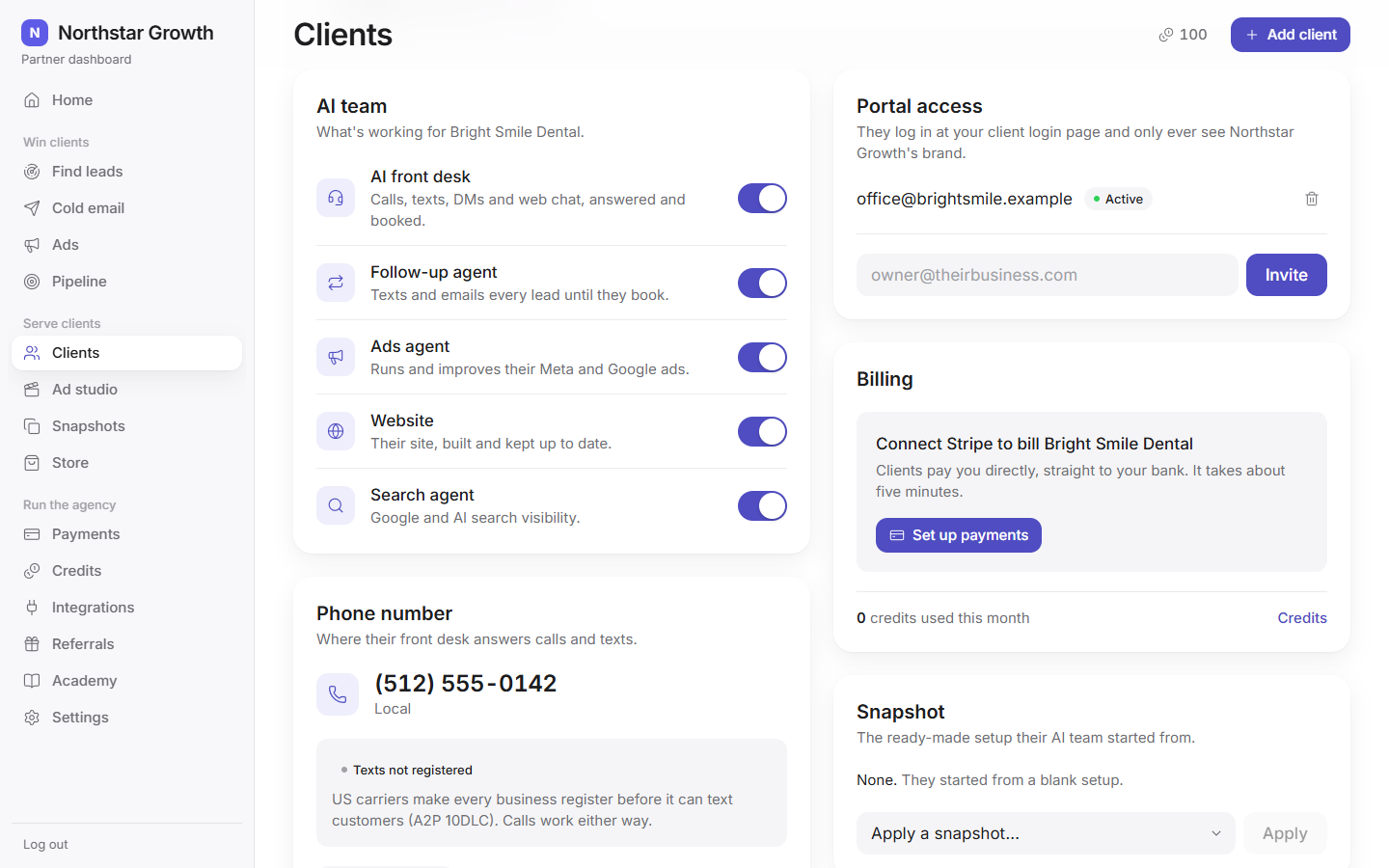Click the Academy book icon
The image size is (1389, 868).
(32, 681)
